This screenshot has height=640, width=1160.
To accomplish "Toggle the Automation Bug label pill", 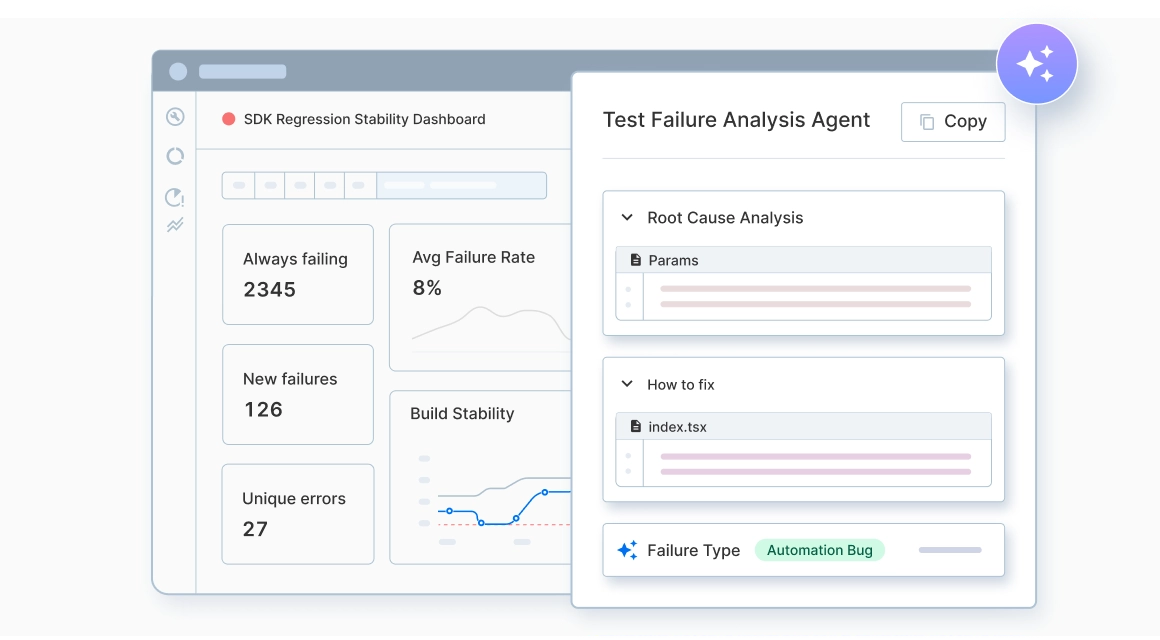I will pos(820,549).
